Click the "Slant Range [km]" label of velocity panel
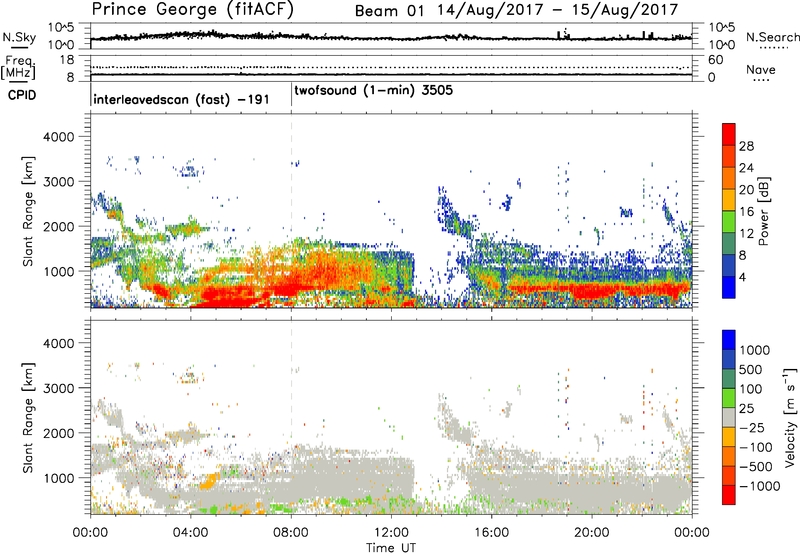Image resolution: width=800 pixels, height=554 pixels. [x=28, y=418]
